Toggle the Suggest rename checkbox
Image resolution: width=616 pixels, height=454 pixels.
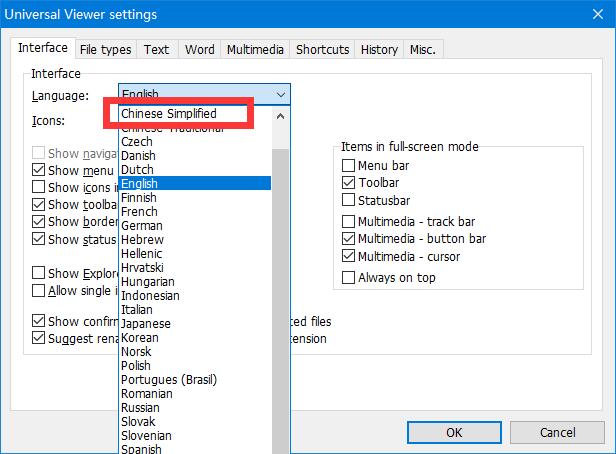coord(38,338)
